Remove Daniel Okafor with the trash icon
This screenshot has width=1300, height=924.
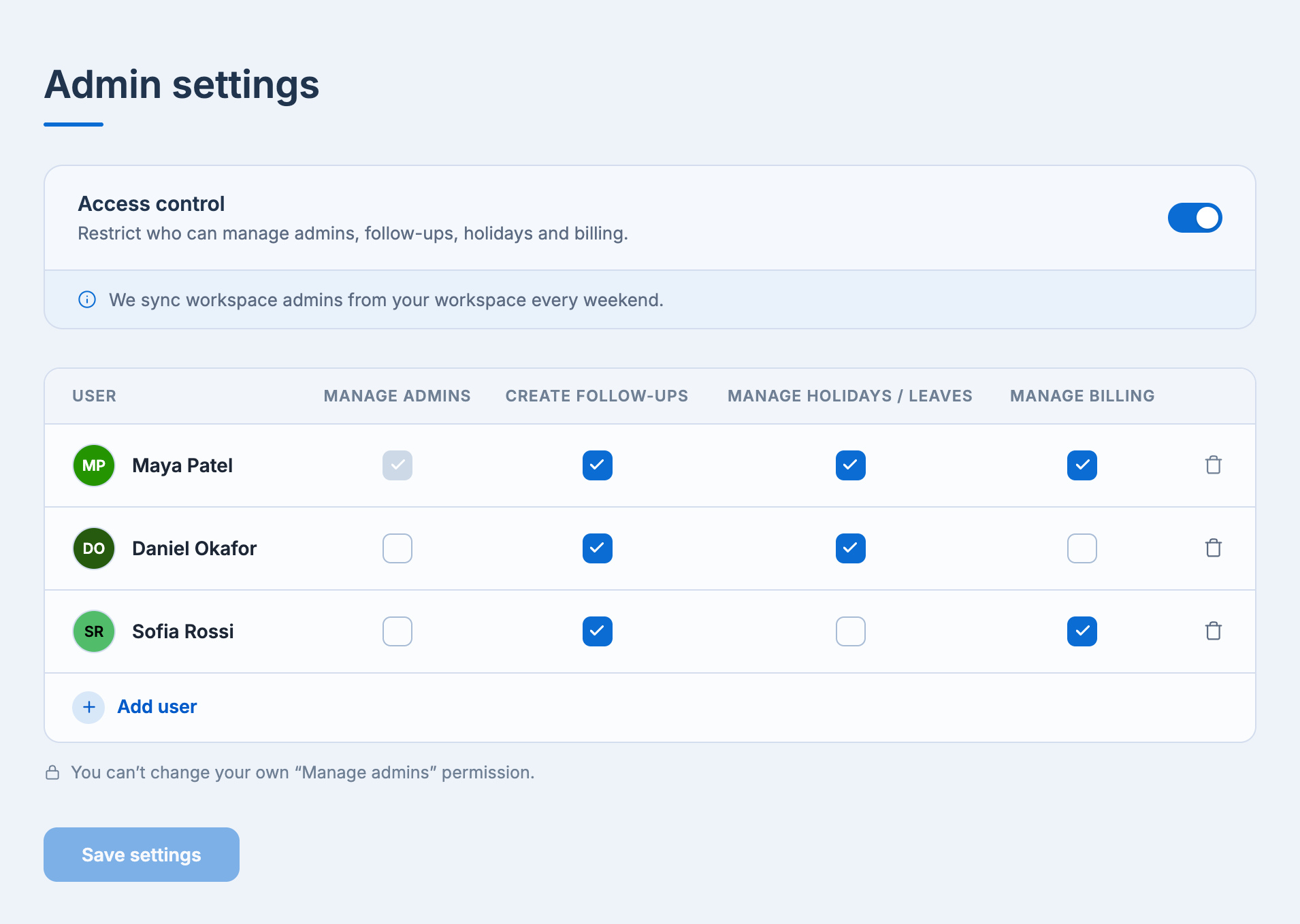pyautogui.click(x=1213, y=548)
